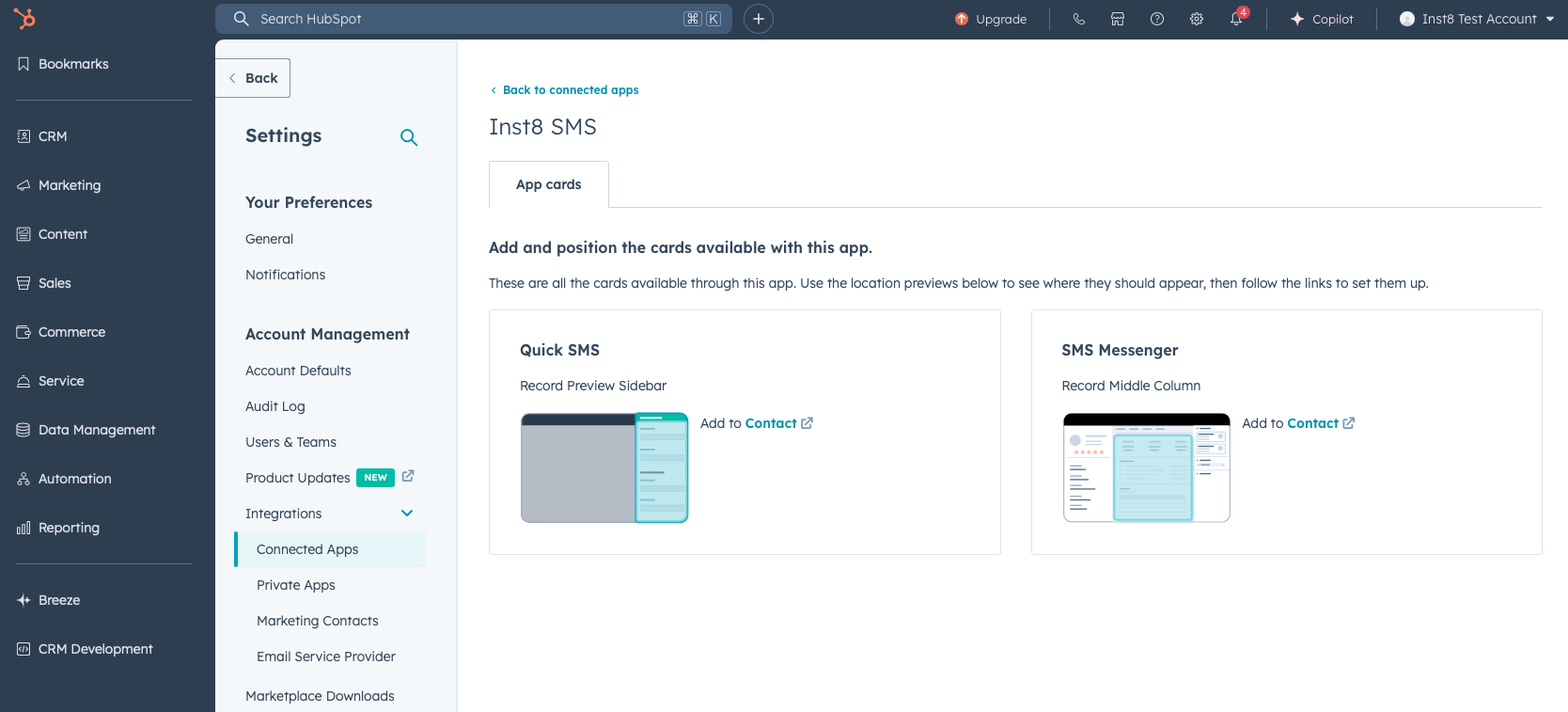1568x712 pixels.
Task: Click the plus create button
Action: tap(759, 19)
